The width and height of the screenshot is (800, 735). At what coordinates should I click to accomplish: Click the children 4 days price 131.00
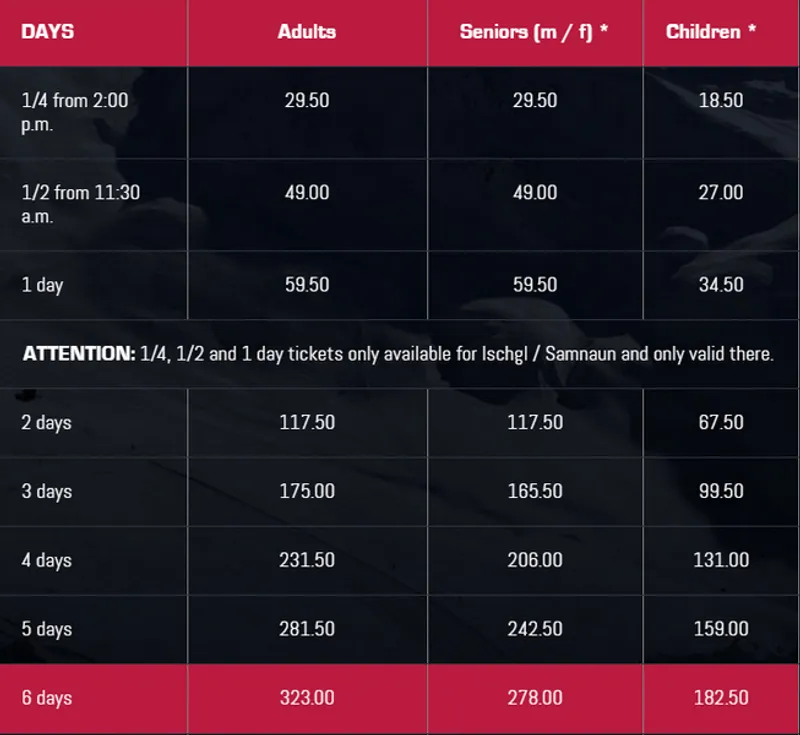721,560
